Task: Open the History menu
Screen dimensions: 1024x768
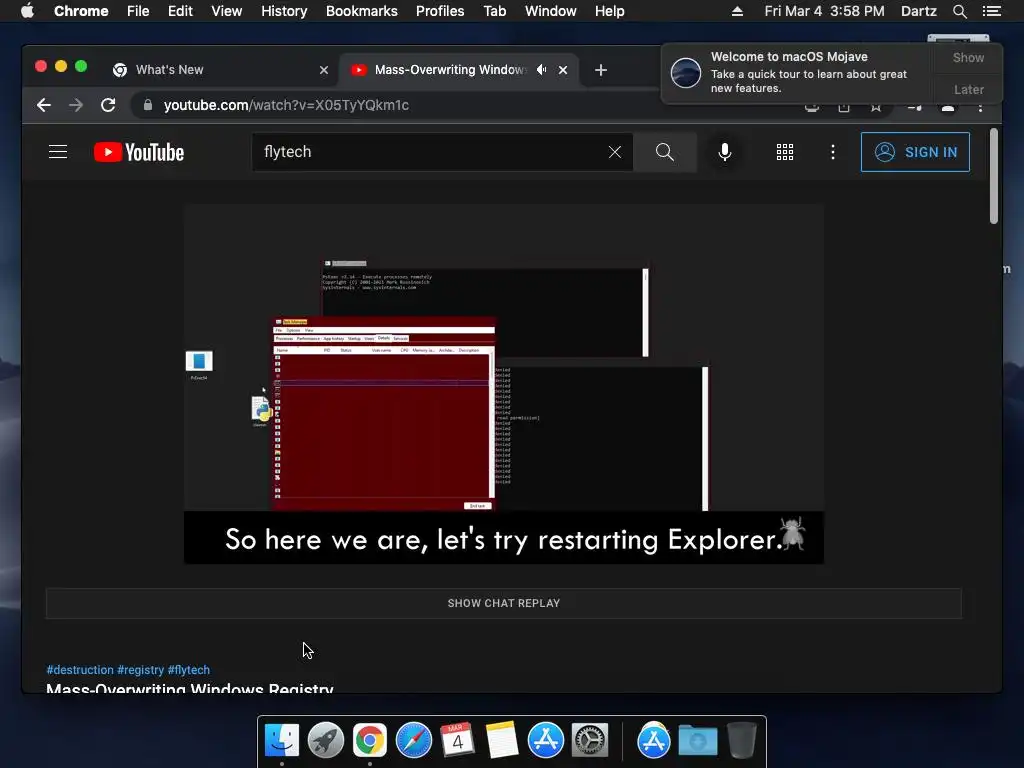Action: 284,11
